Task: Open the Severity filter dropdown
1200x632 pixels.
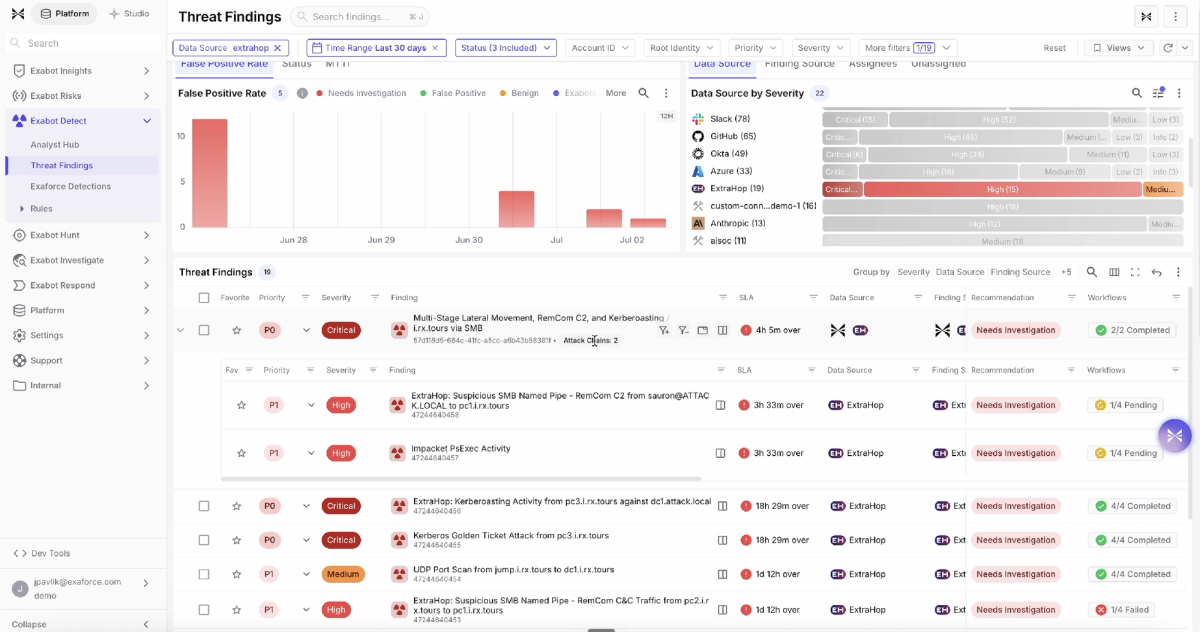Action: click(821, 48)
